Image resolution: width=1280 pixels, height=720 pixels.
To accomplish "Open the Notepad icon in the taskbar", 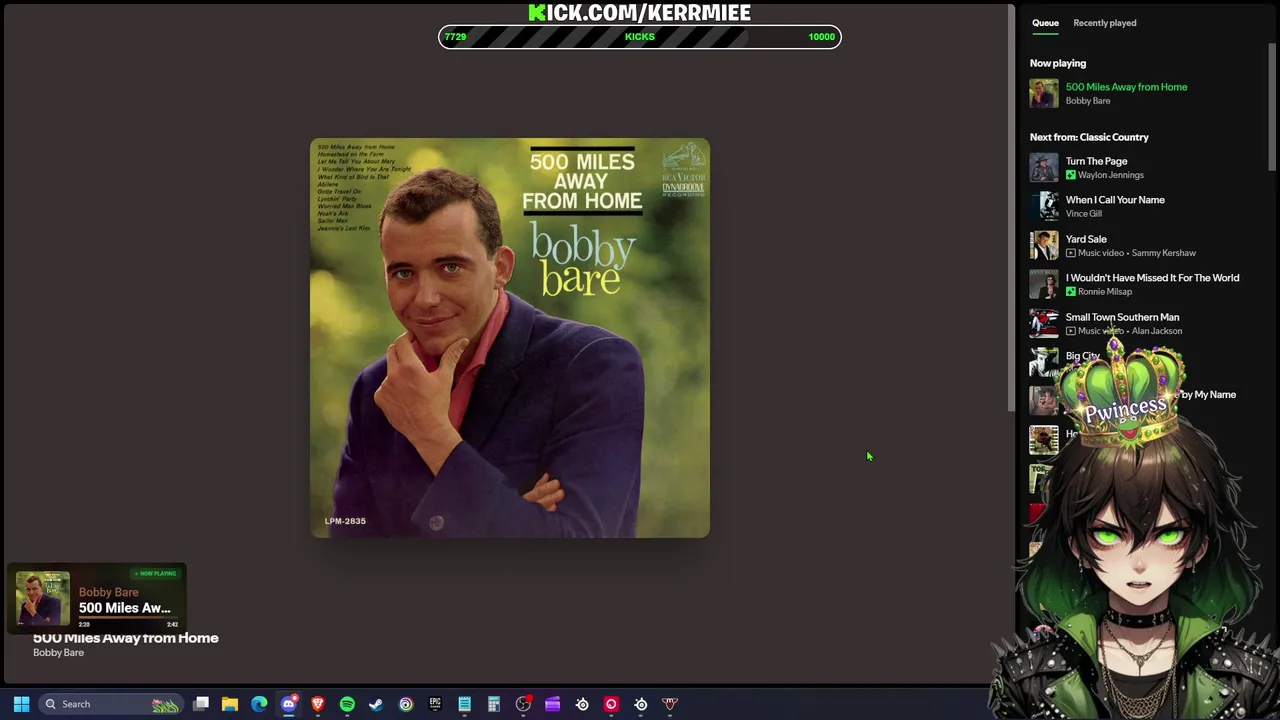I will point(464,704).
